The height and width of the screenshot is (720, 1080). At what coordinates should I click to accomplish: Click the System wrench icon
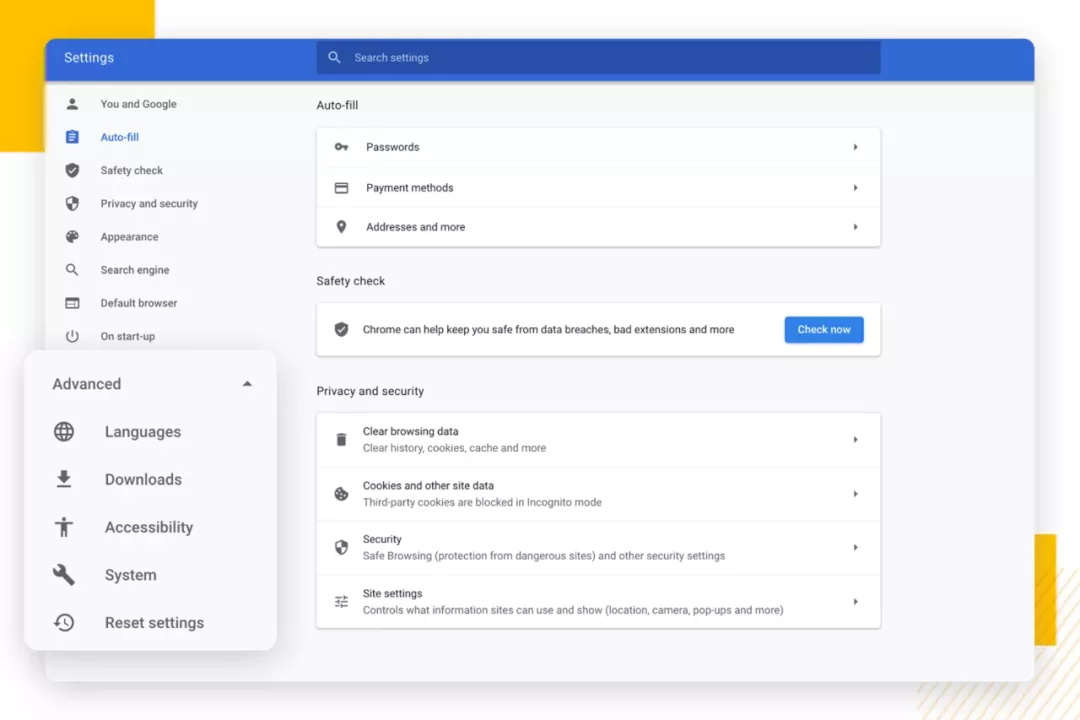coord(64,575)
